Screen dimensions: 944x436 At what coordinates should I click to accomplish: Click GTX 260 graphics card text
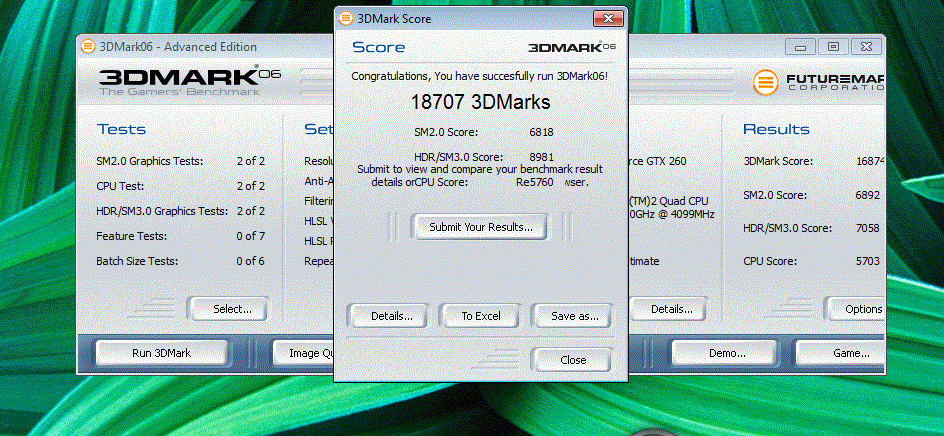point(658,161)
